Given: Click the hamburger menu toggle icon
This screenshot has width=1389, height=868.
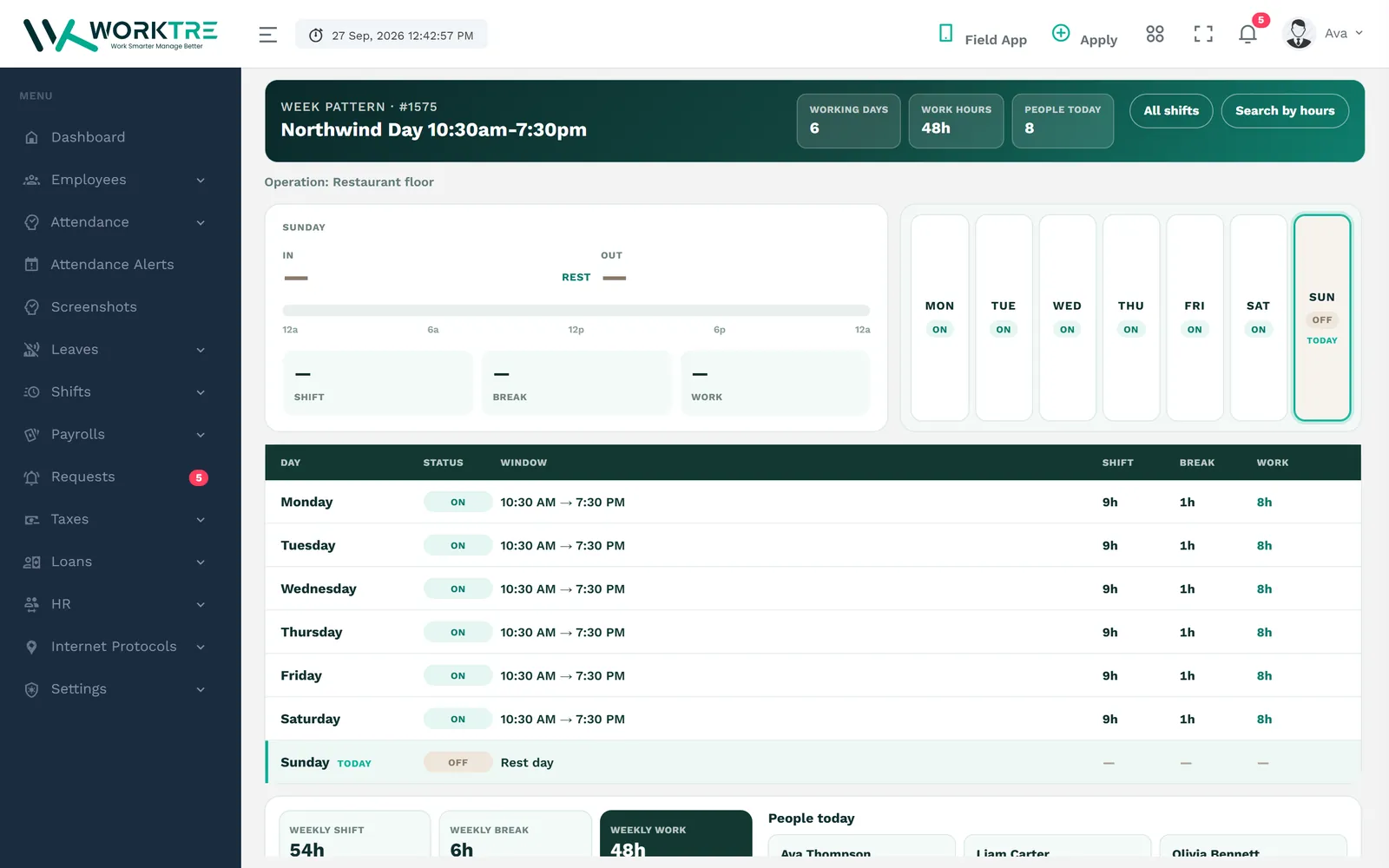Looking at the screenshot, I should tap(267, 35).
